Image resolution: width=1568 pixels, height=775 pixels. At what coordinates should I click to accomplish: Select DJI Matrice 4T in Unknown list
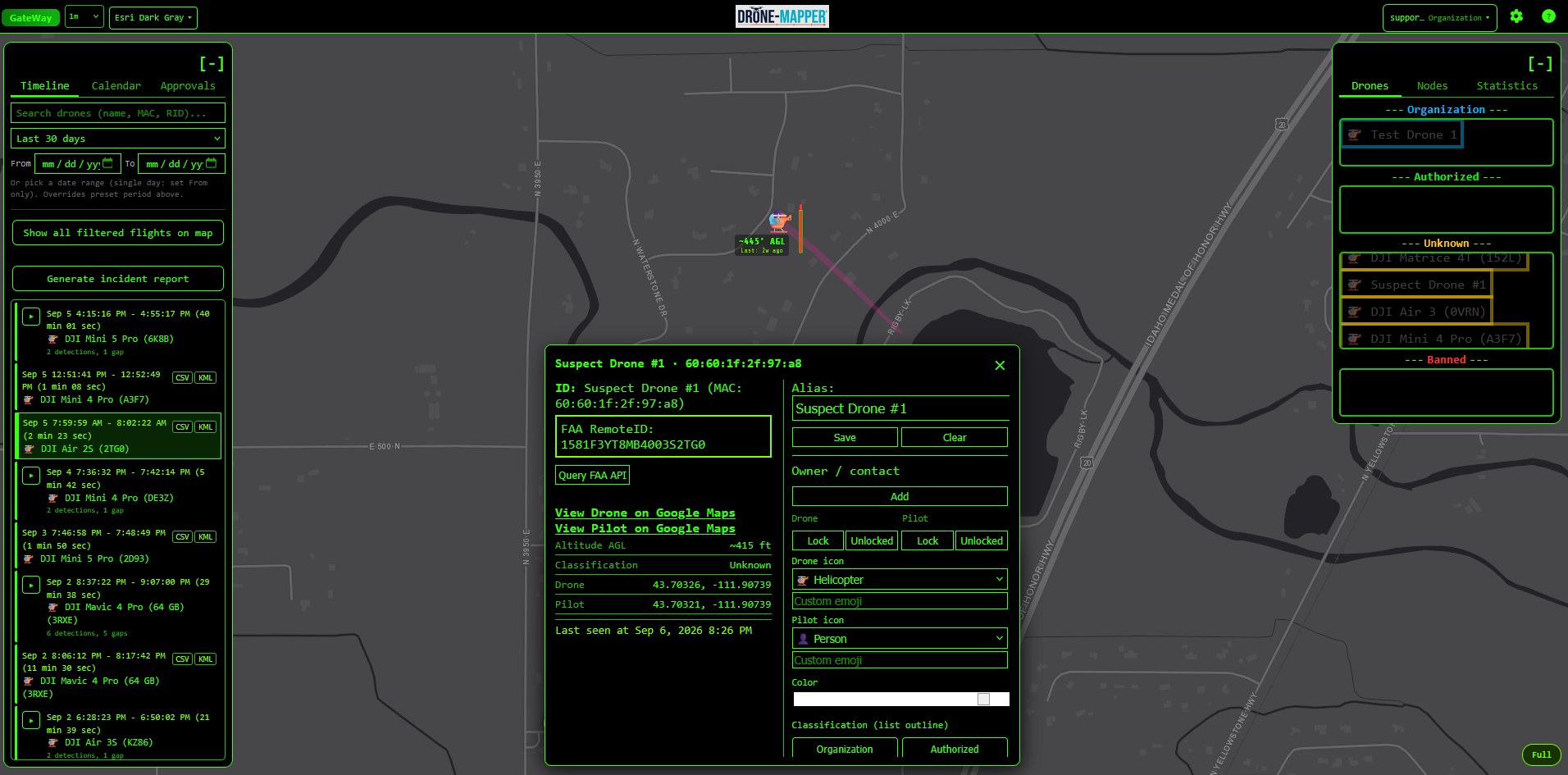point(1434,259)
